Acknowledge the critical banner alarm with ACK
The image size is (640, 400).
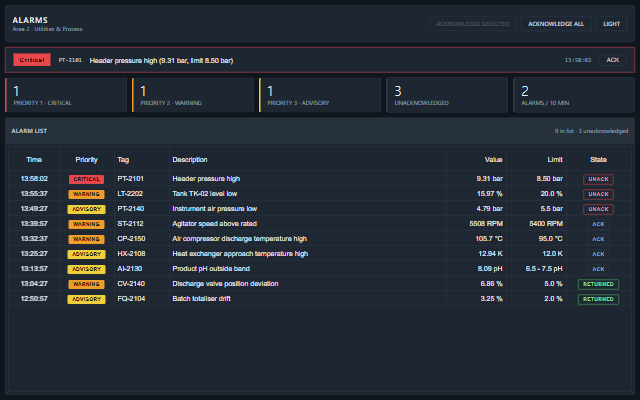pos(613,60)
